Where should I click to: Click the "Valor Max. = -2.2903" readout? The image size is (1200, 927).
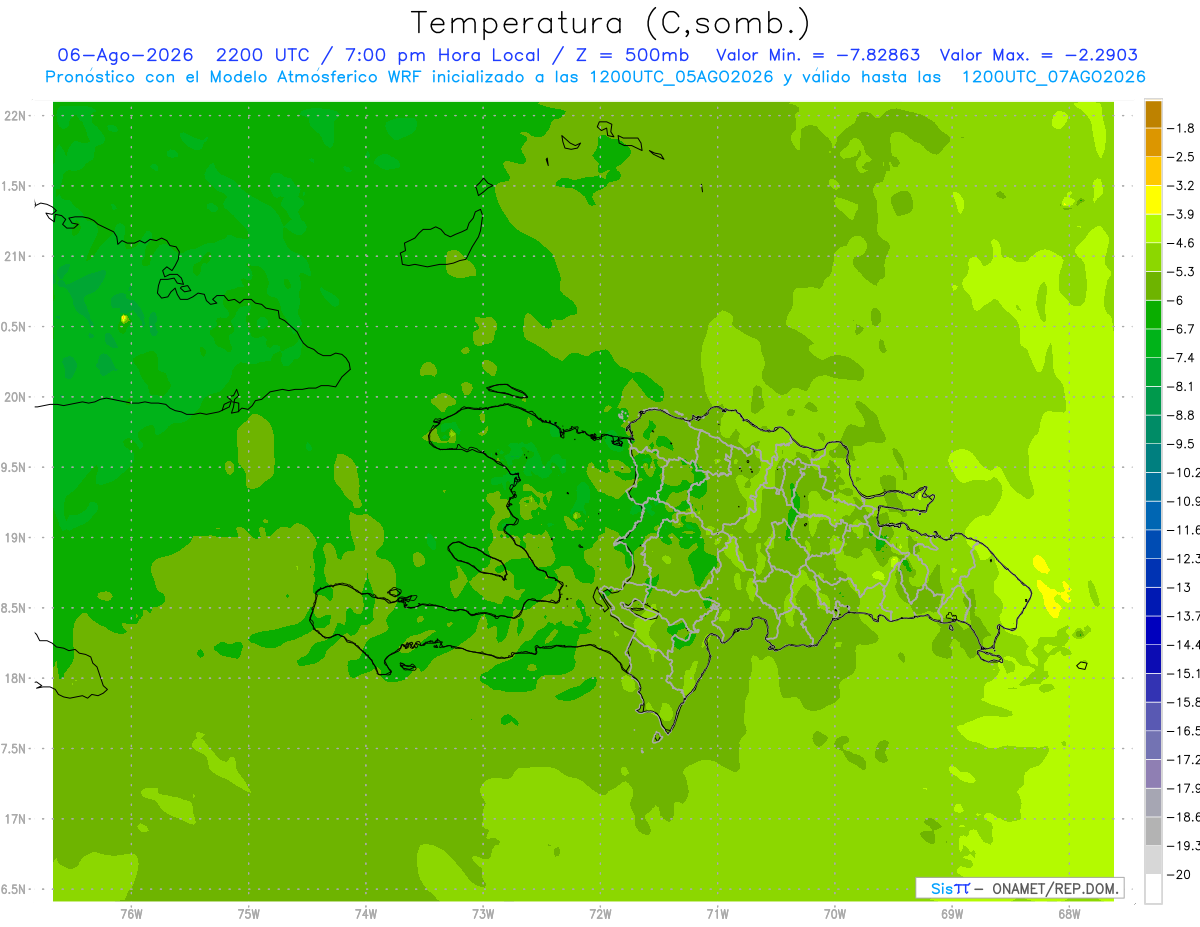tap(1040, 55)
